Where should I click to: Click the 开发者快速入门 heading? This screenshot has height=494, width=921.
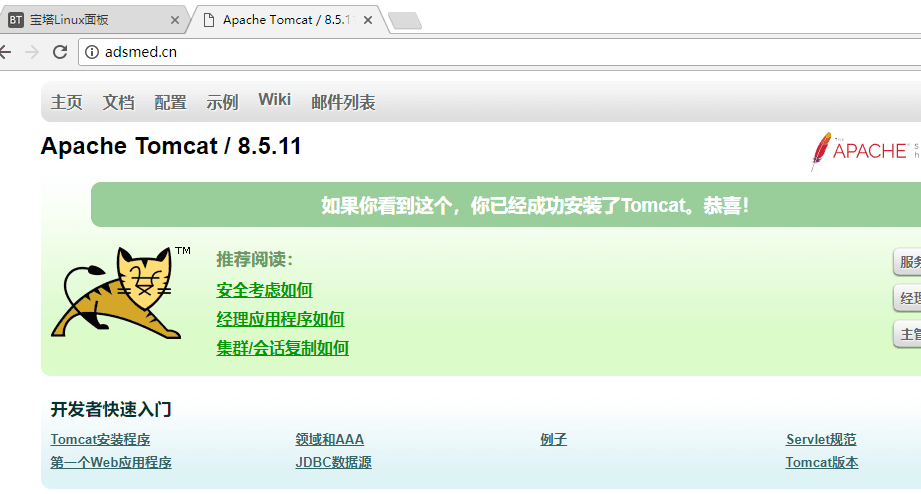(x=111, y=409)
